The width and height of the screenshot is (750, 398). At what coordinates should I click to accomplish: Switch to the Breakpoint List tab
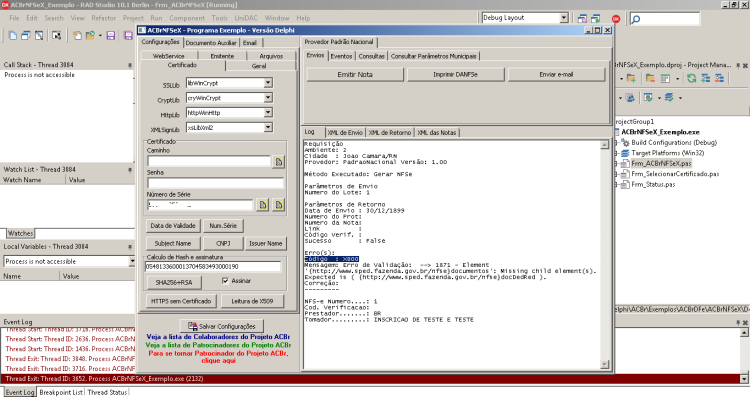click(61, 392)
